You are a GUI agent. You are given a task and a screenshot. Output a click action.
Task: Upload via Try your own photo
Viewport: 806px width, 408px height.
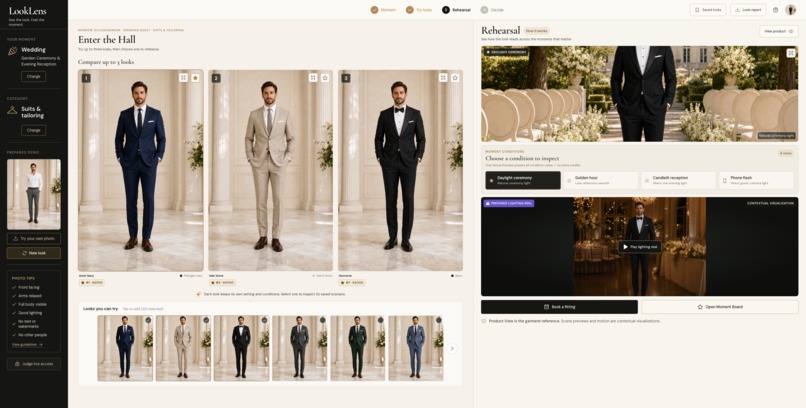(34, 238)
